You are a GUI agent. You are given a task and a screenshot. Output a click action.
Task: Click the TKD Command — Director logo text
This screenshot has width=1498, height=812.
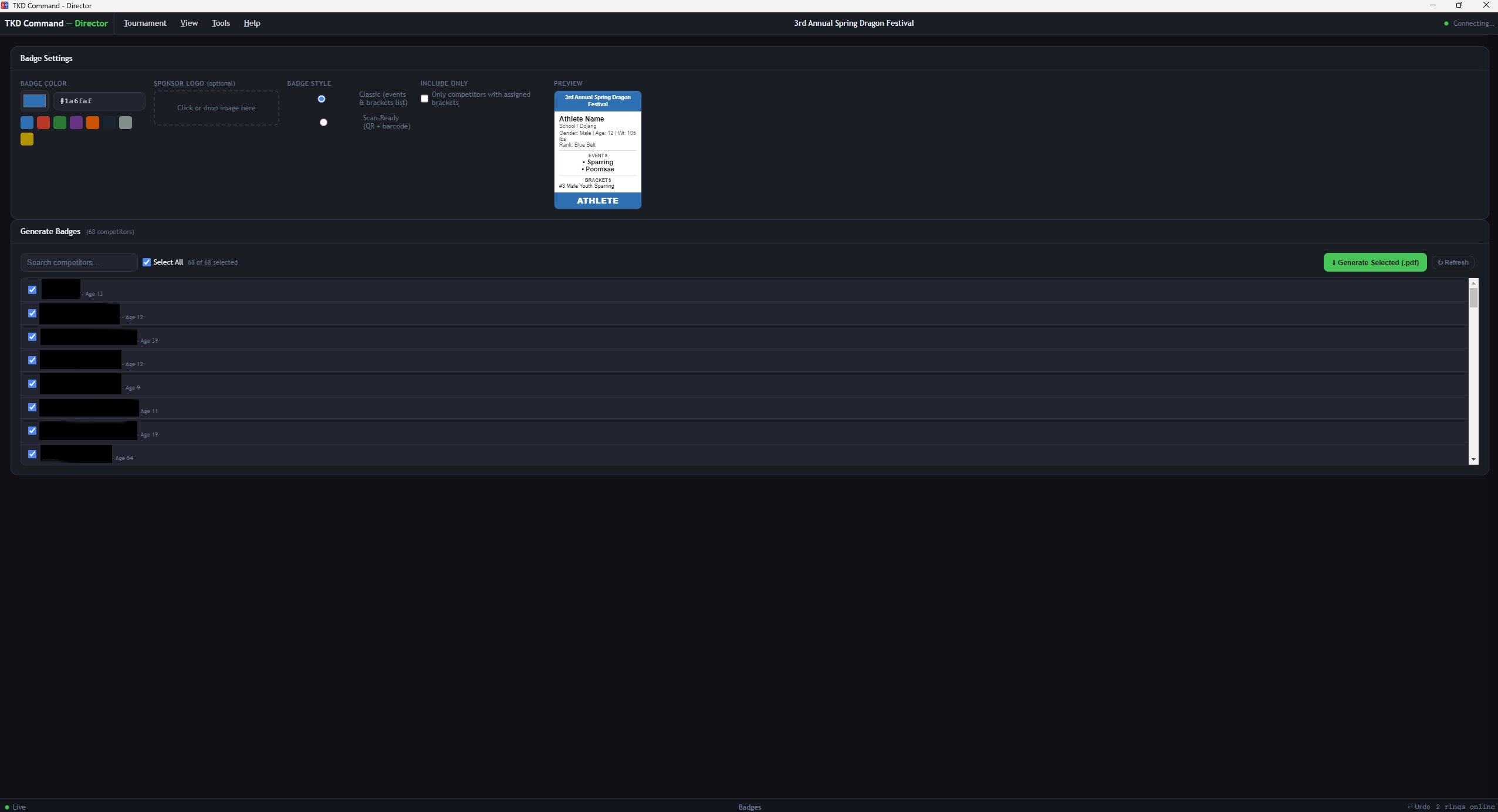pyautogui.click(x=56, y=23)
